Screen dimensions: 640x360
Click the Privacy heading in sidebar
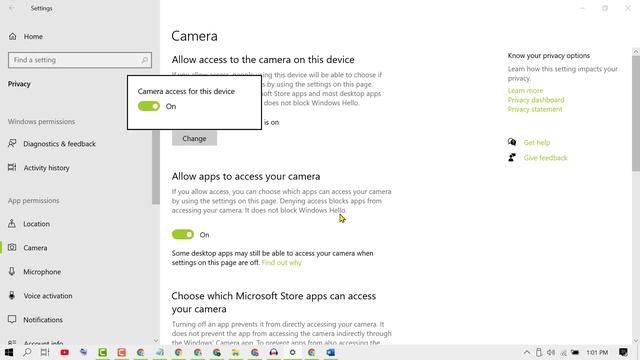pyautogui.click(x=19, y=84)
